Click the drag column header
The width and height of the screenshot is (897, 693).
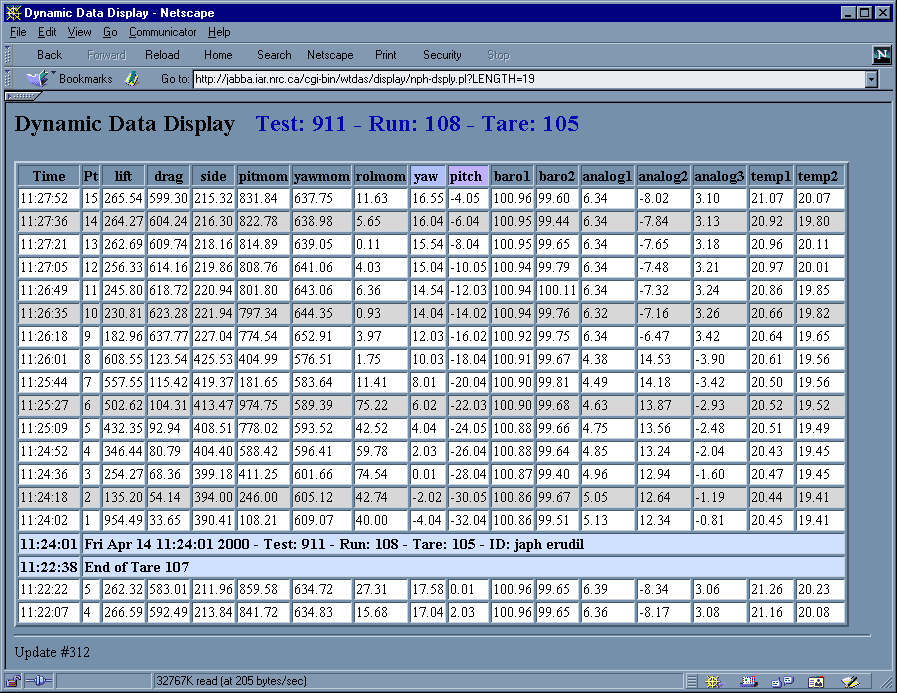point(168,176)
